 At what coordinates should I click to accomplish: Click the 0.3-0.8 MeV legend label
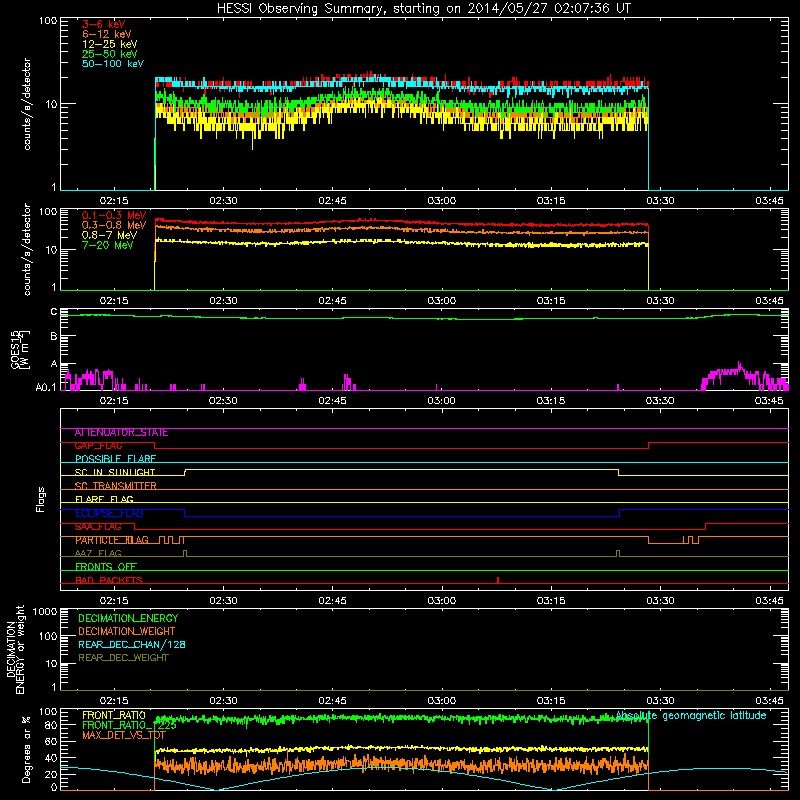114,225
